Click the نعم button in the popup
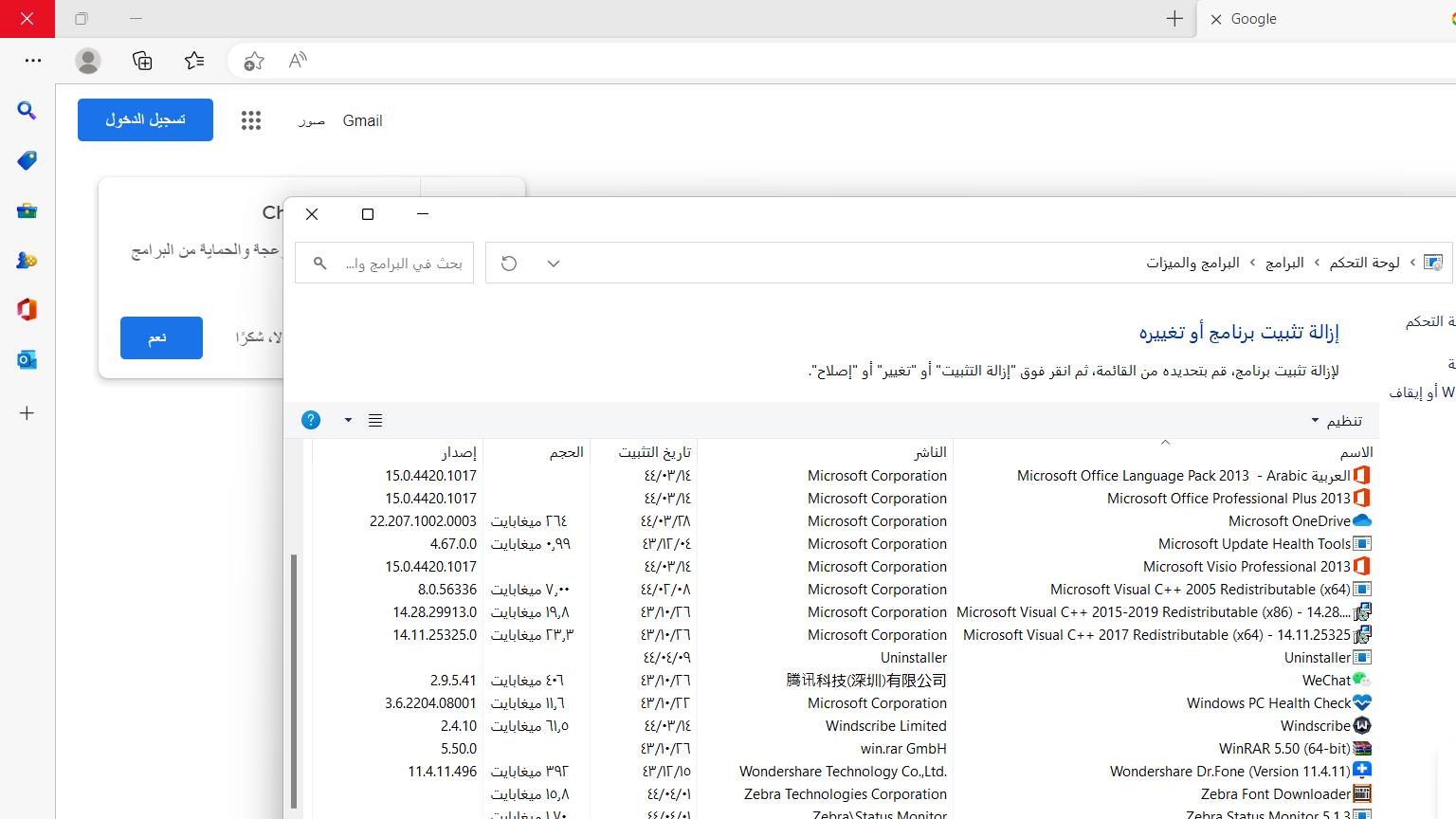This screenshot has height=819, width=1456. [x=161, y=337]
